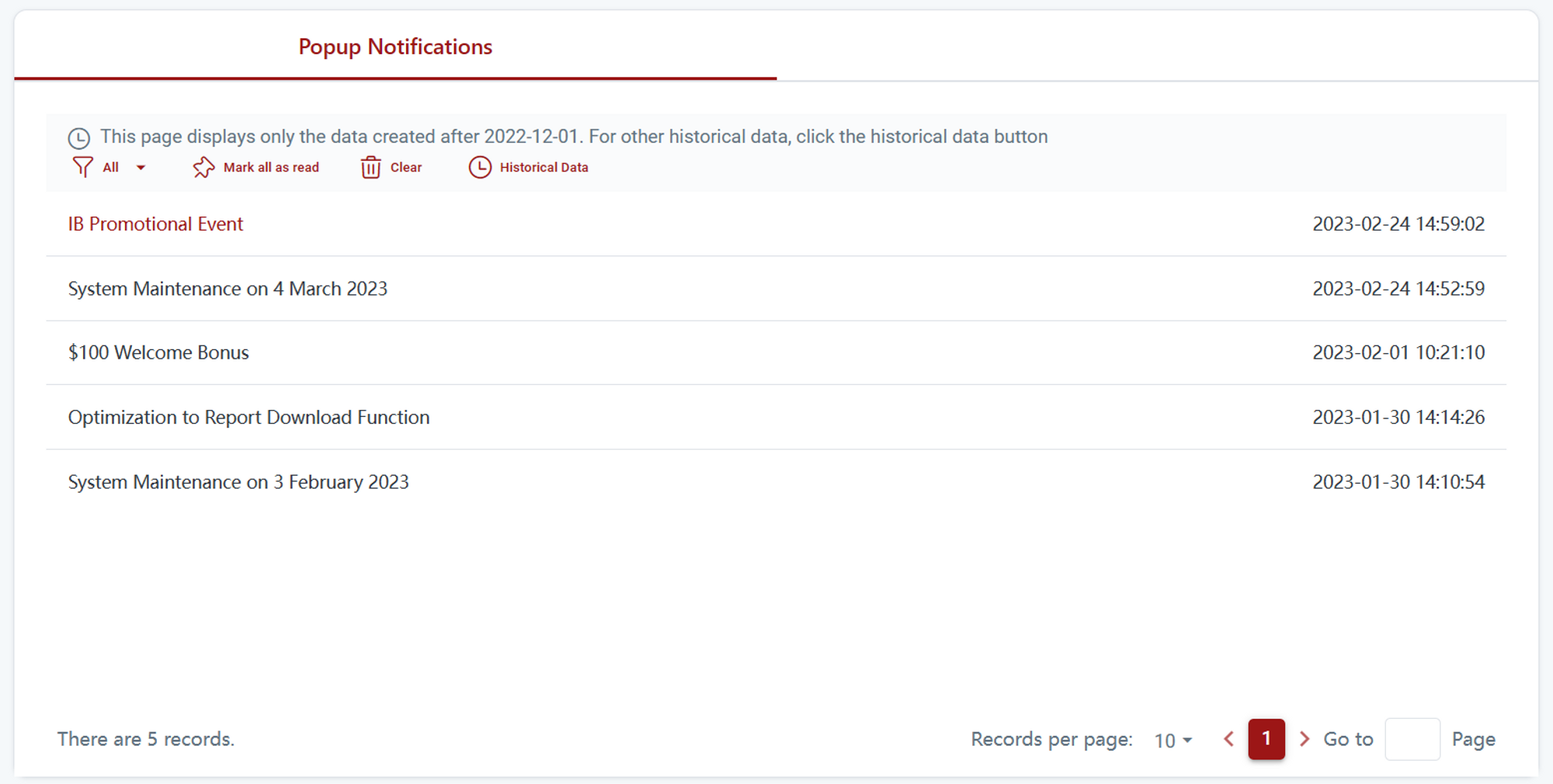Open the $100 Welcome Bonus notification
The image size is (1553, 784).
tap(158, 352)
